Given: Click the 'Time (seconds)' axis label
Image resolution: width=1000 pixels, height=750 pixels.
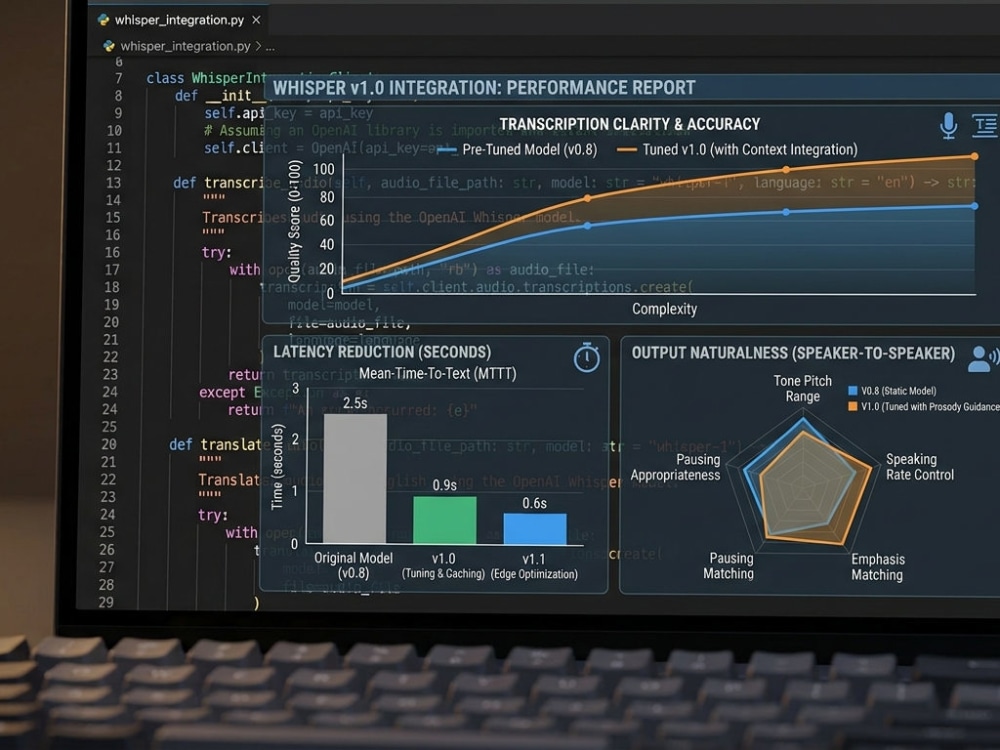Looking at the screenshot, I should coord(277,467).
